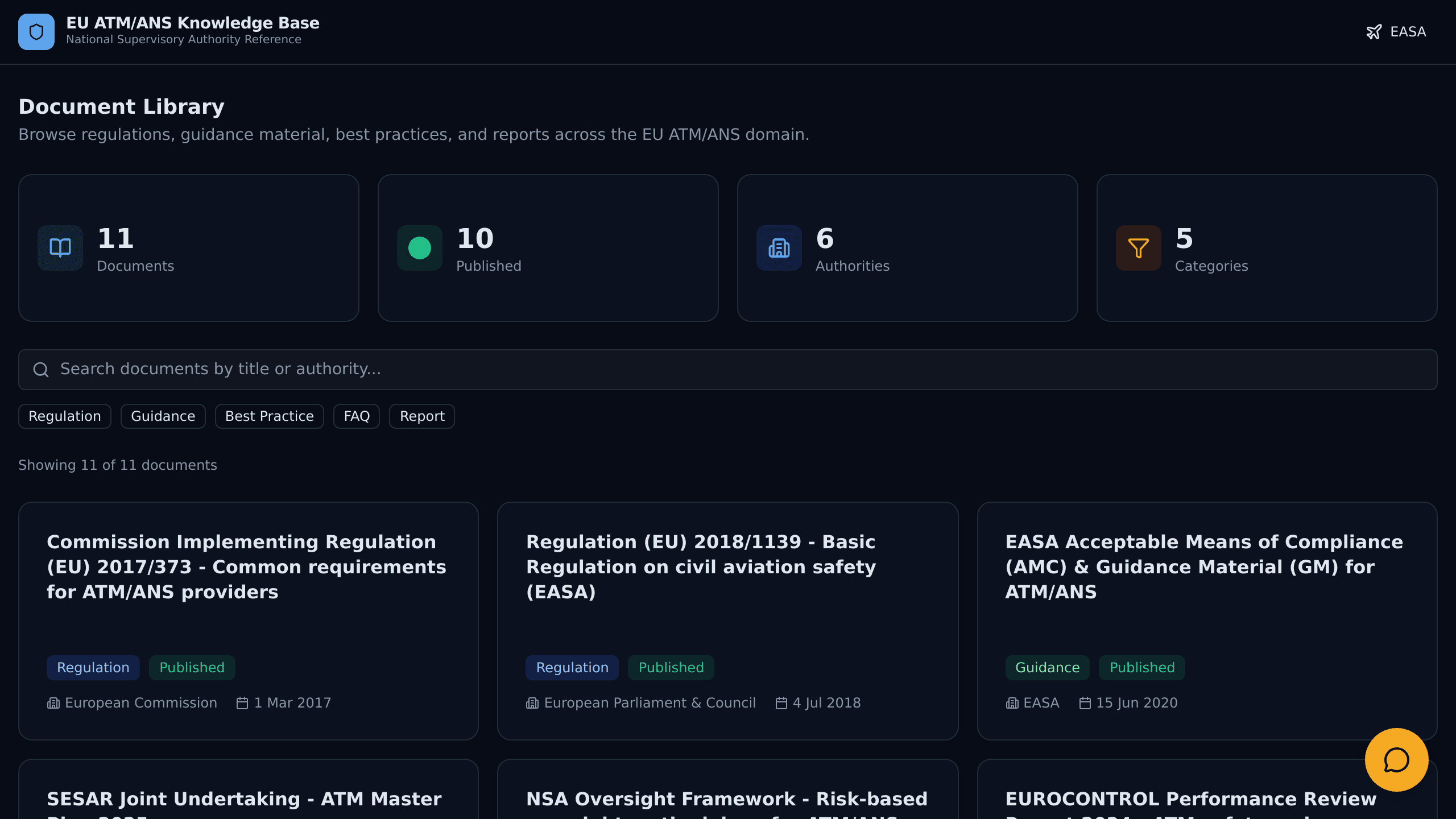This screenshot has height=819, width=1456.
Task: Filter documents by Regulation category
Action: 65,416
